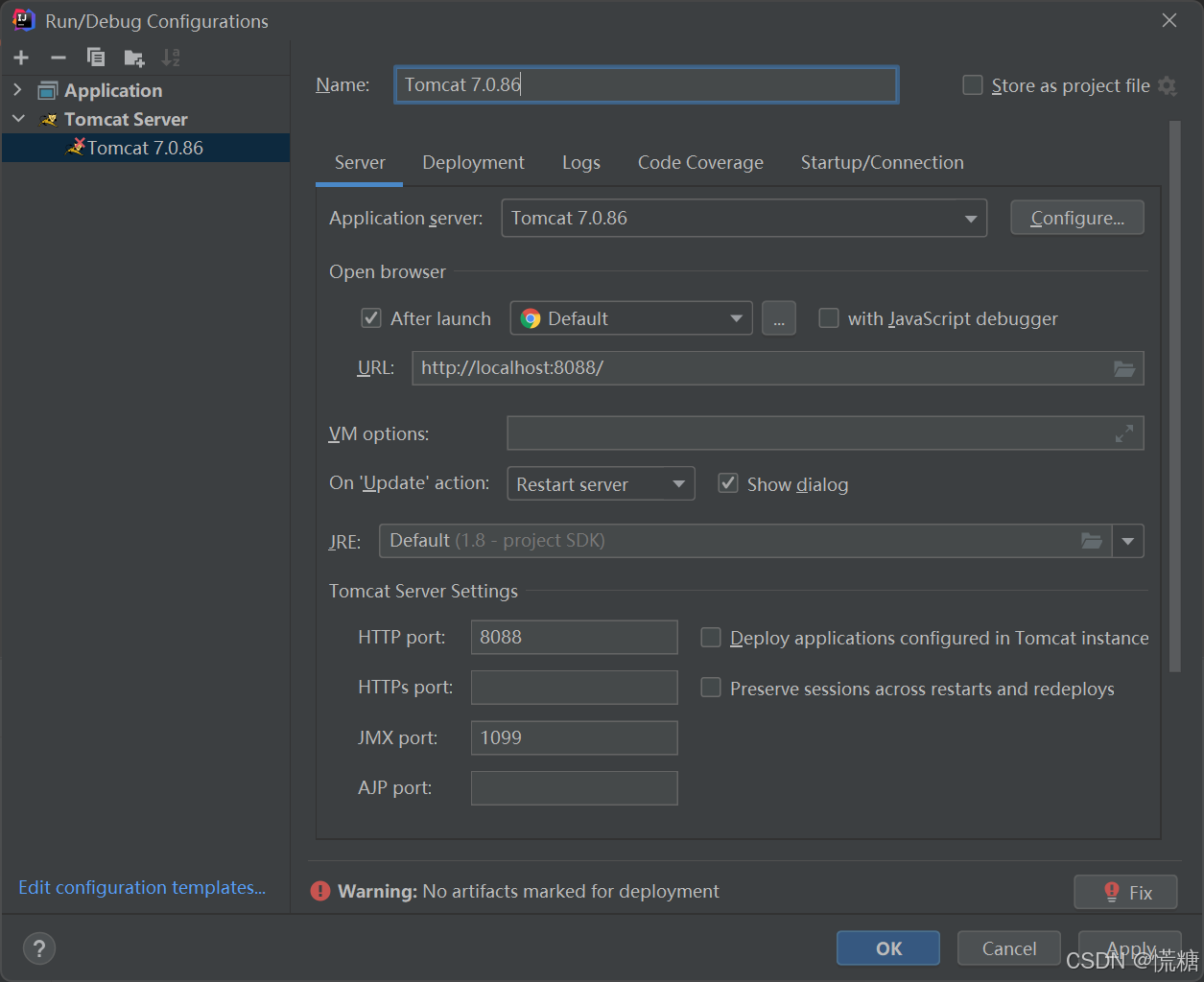Click Fix for the deployment warning
This screenshot has width=1204, height=982.
[1127, 892]
